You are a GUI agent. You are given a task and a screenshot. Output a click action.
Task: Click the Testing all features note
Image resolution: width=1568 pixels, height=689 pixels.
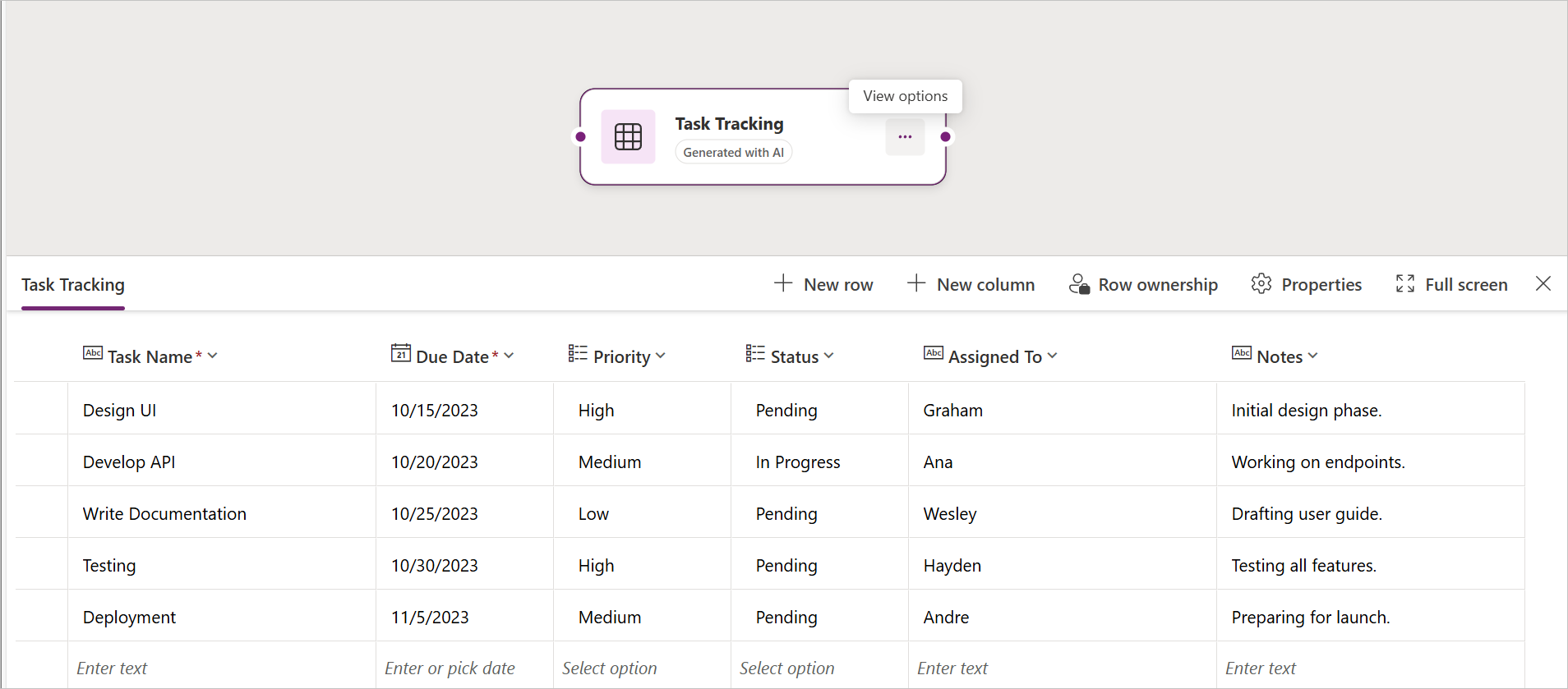pyautogui.click(x=1371, y=565)
